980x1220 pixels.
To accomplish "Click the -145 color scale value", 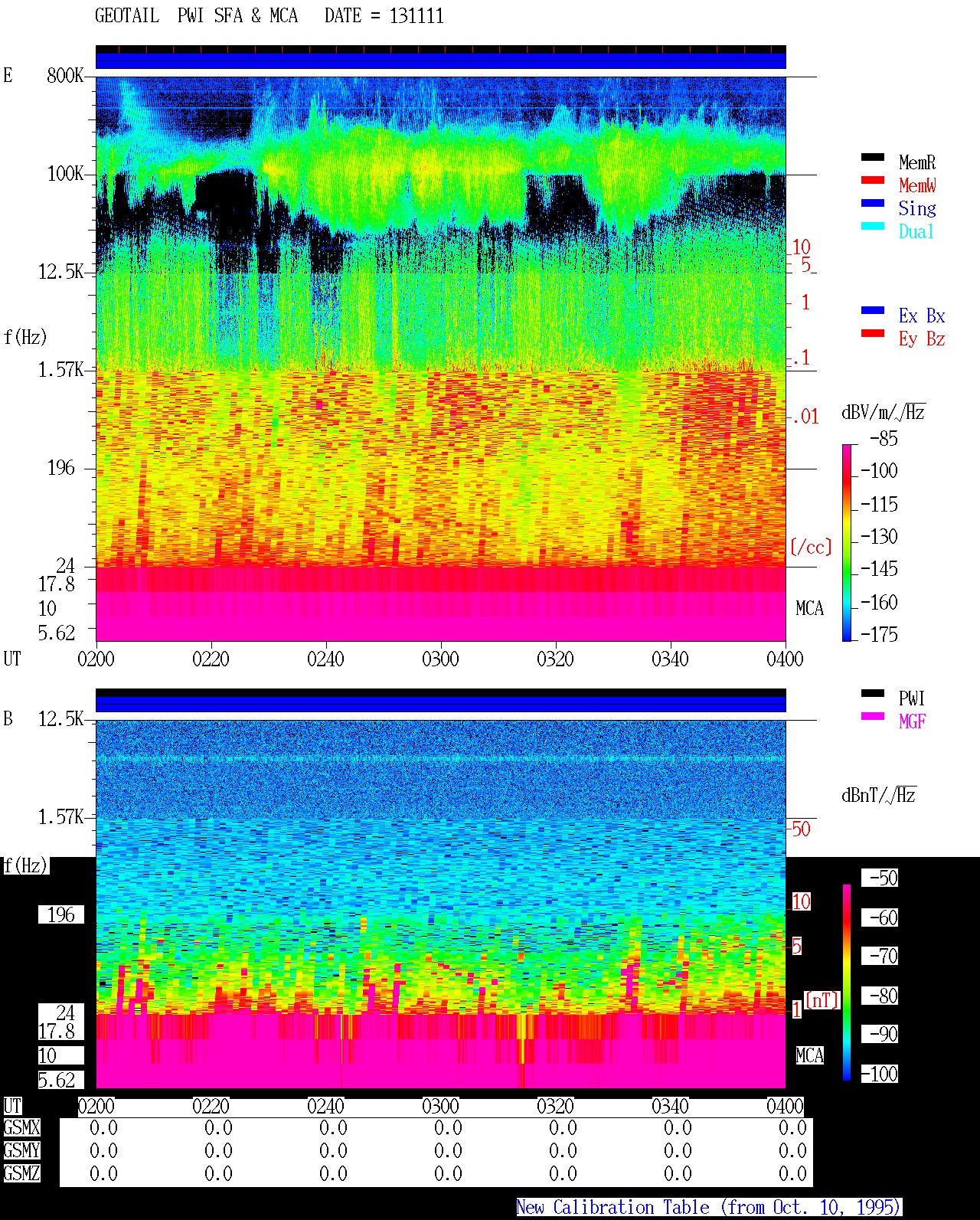I will tap(880, 569).
